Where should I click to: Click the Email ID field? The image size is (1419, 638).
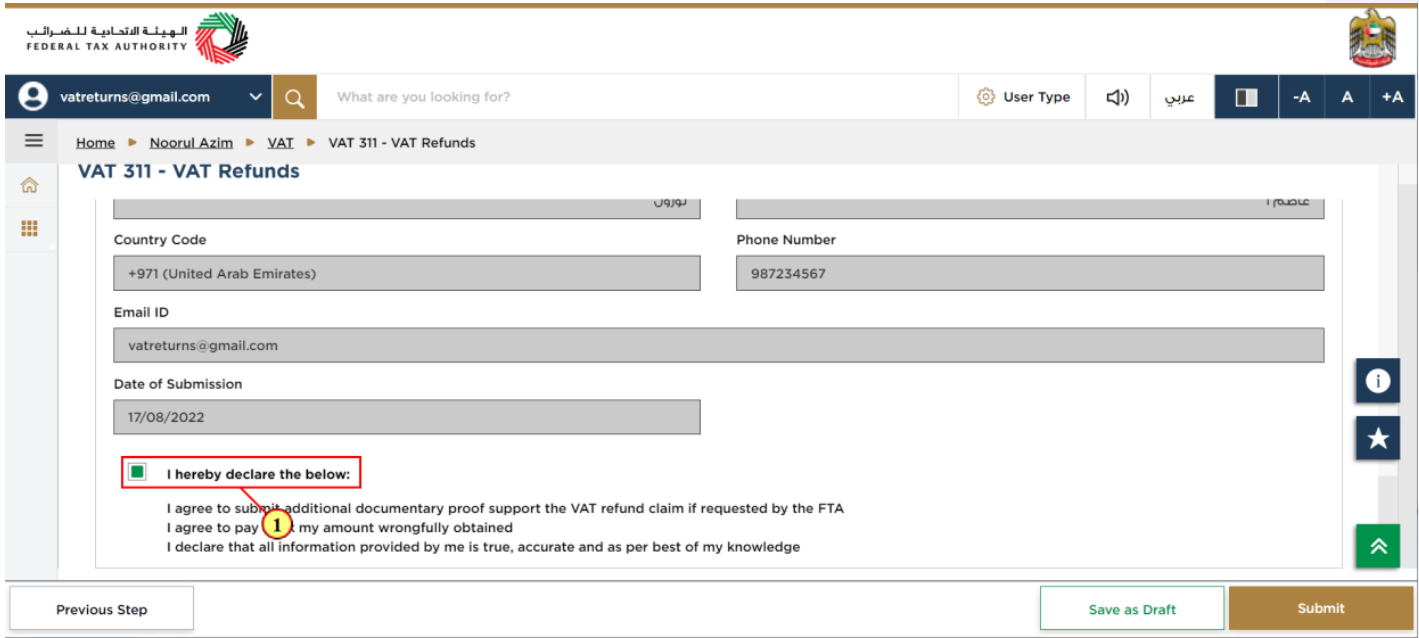[x=719, y=346]
